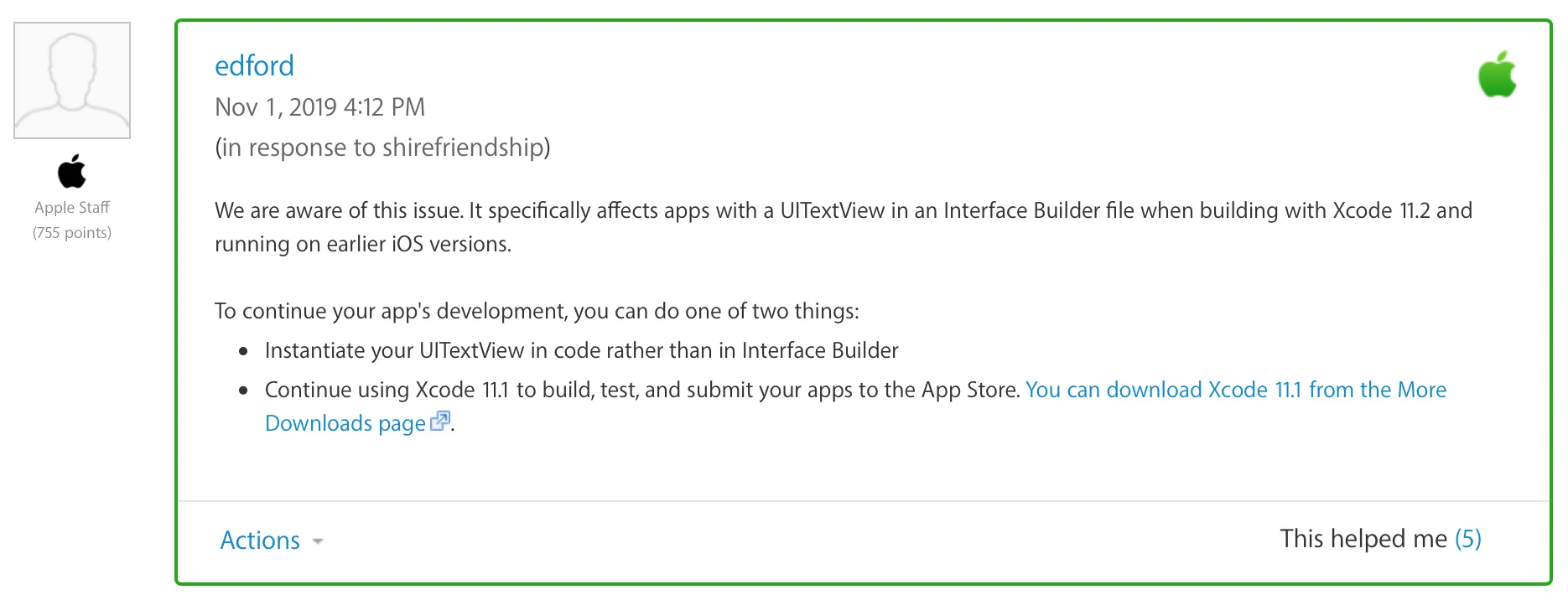
Task: Click the "running on earlier iOS versions" line
Action: pyautogui.click(x=362, y=244)
